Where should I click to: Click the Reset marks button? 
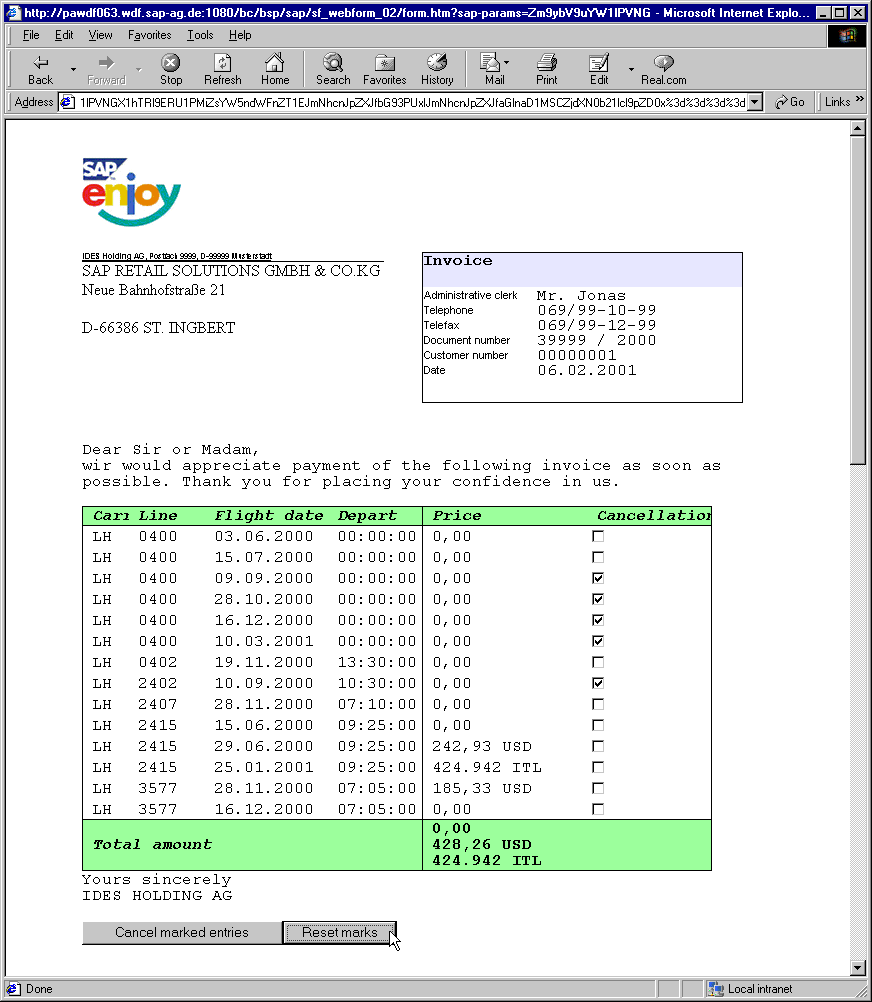coord(340,933)
